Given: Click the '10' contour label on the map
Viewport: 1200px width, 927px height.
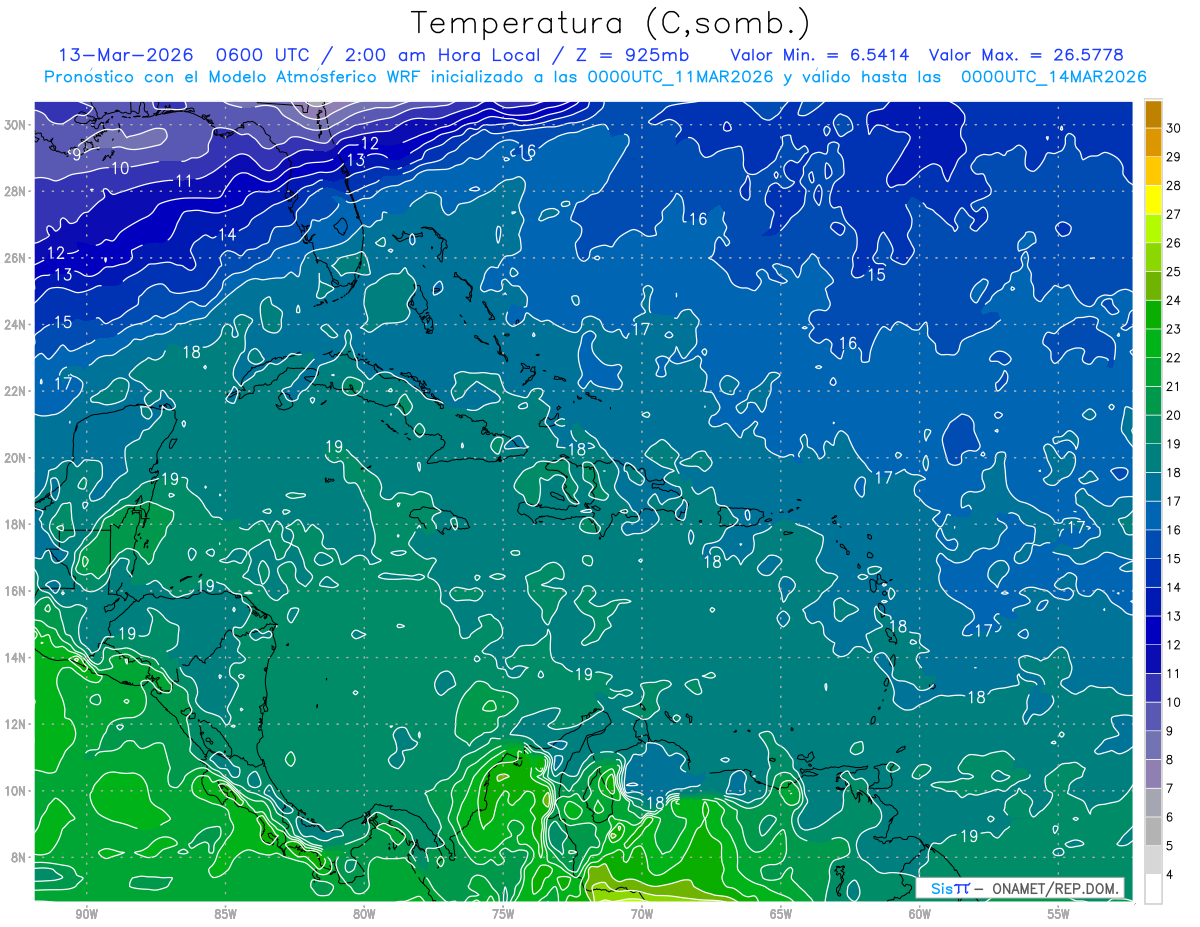Looking at the screenshot, I should pos(120,168).
